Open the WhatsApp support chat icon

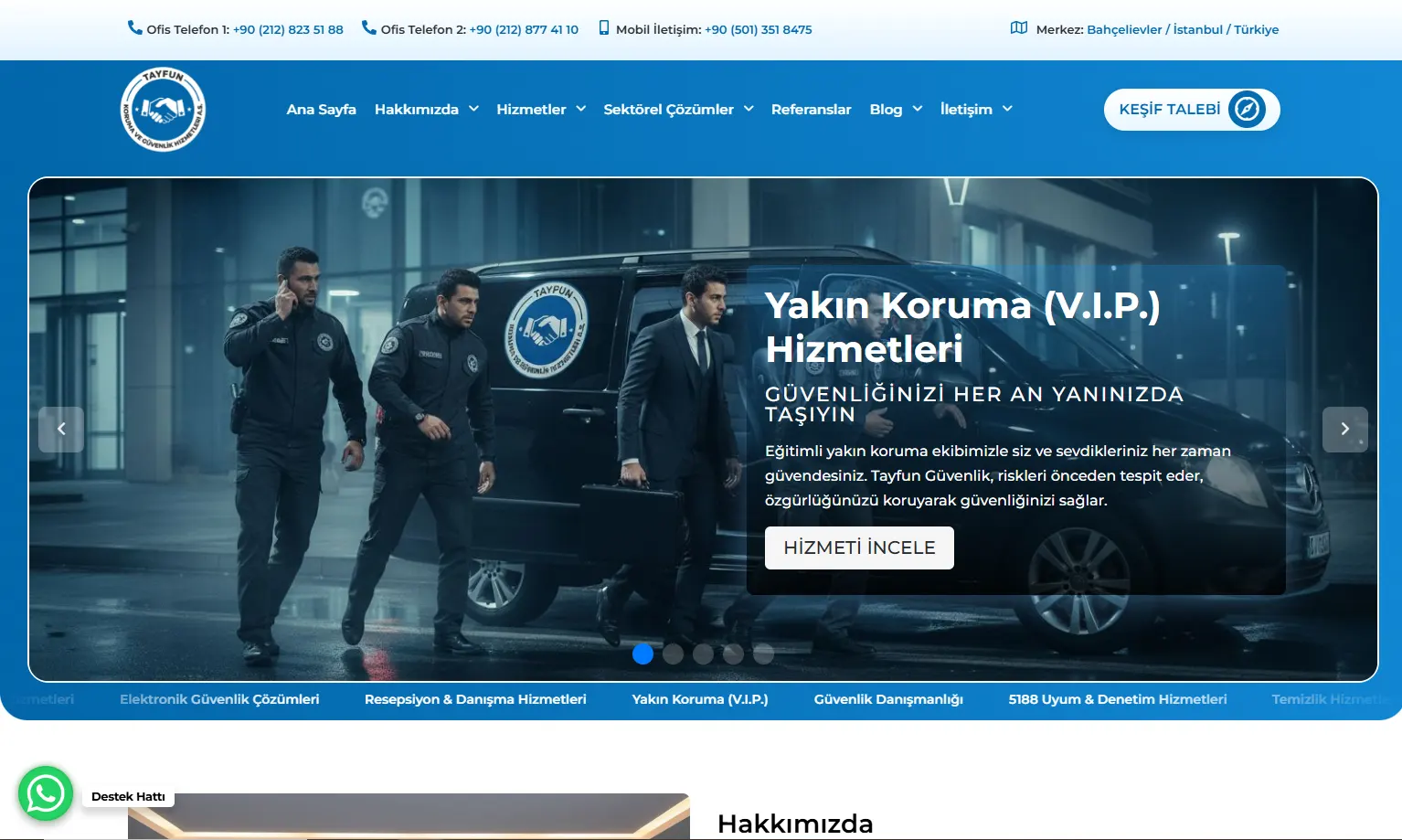46,793
